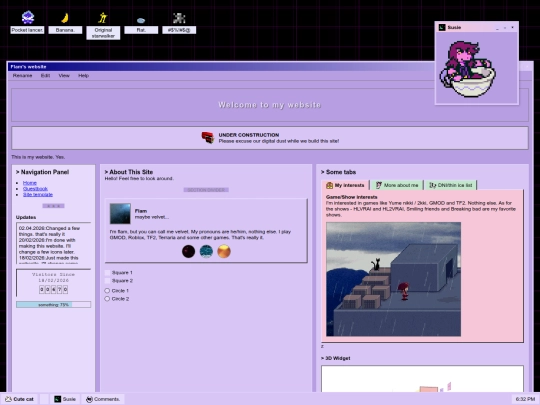This screenshot has height=405, width=540.
Task: Click the Welcome to my website banner
Action: click(270, 105)
